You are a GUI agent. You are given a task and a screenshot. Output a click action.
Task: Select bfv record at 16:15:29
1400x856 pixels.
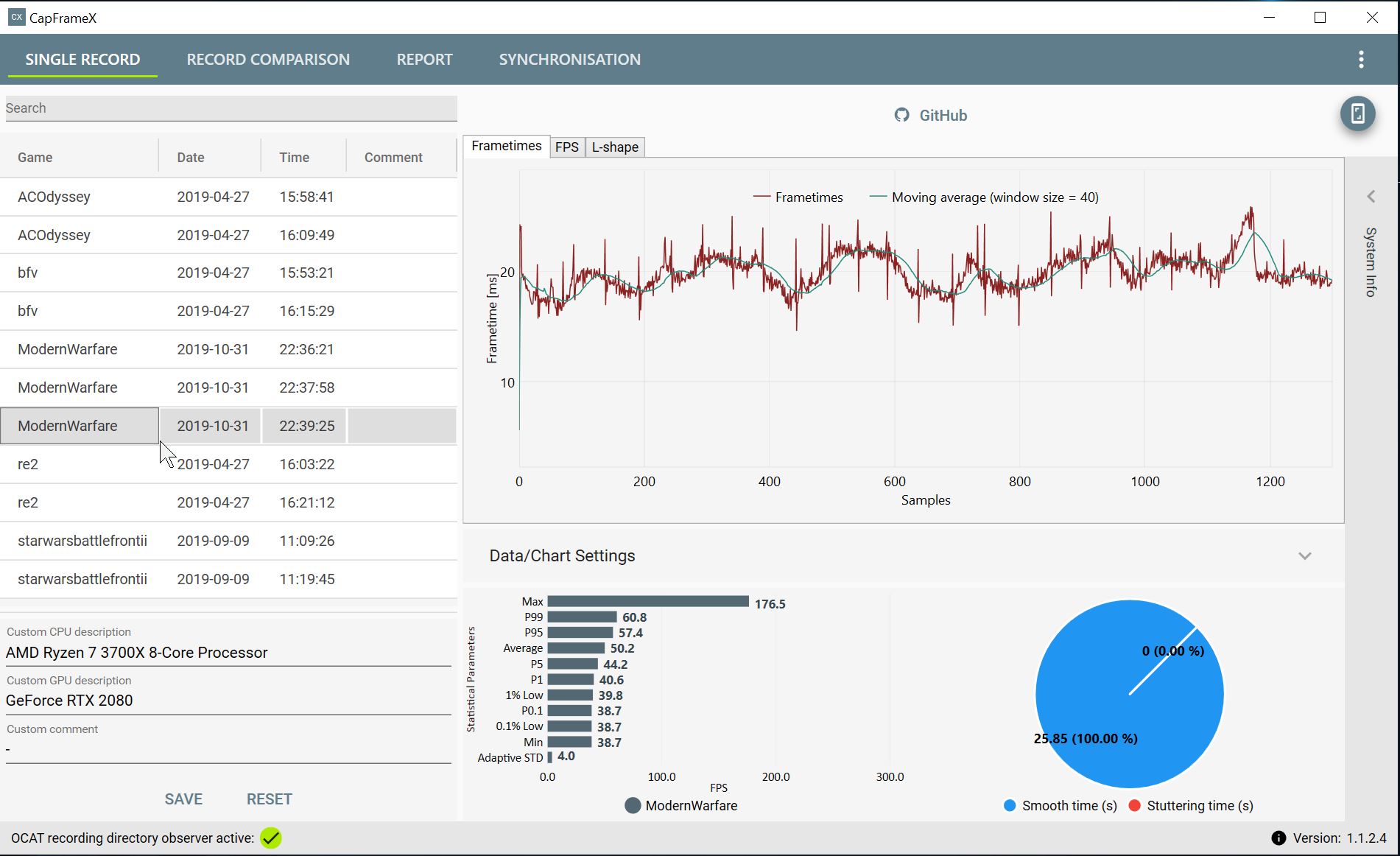pos(228,311)
